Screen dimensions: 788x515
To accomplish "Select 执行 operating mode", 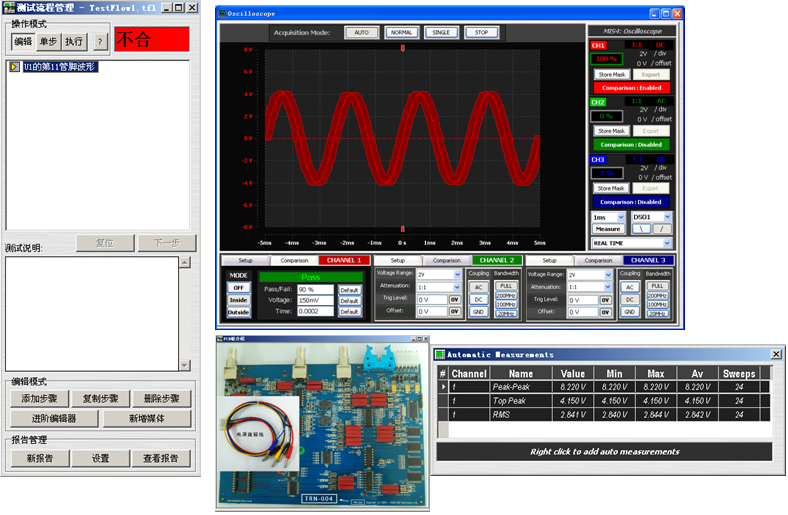I will pyautogui.click(x=74, y=42).
